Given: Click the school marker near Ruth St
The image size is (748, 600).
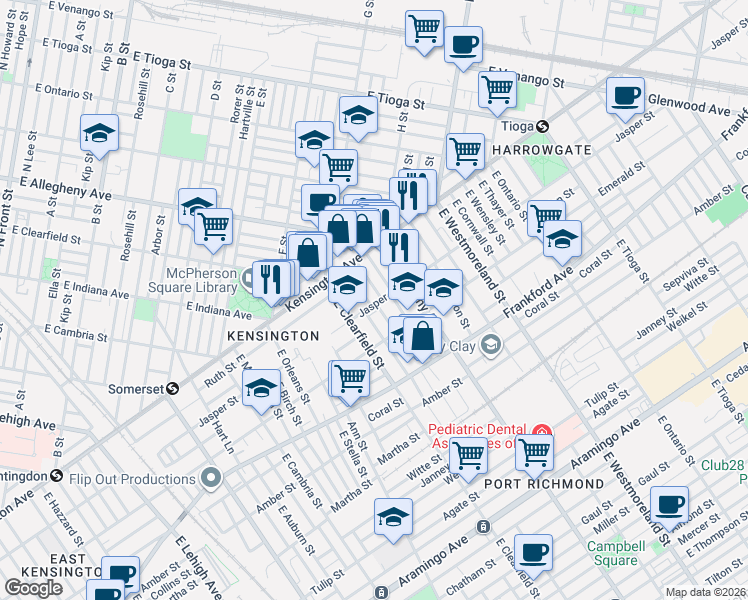Looking at the screenshot, I should pos(261,388).
